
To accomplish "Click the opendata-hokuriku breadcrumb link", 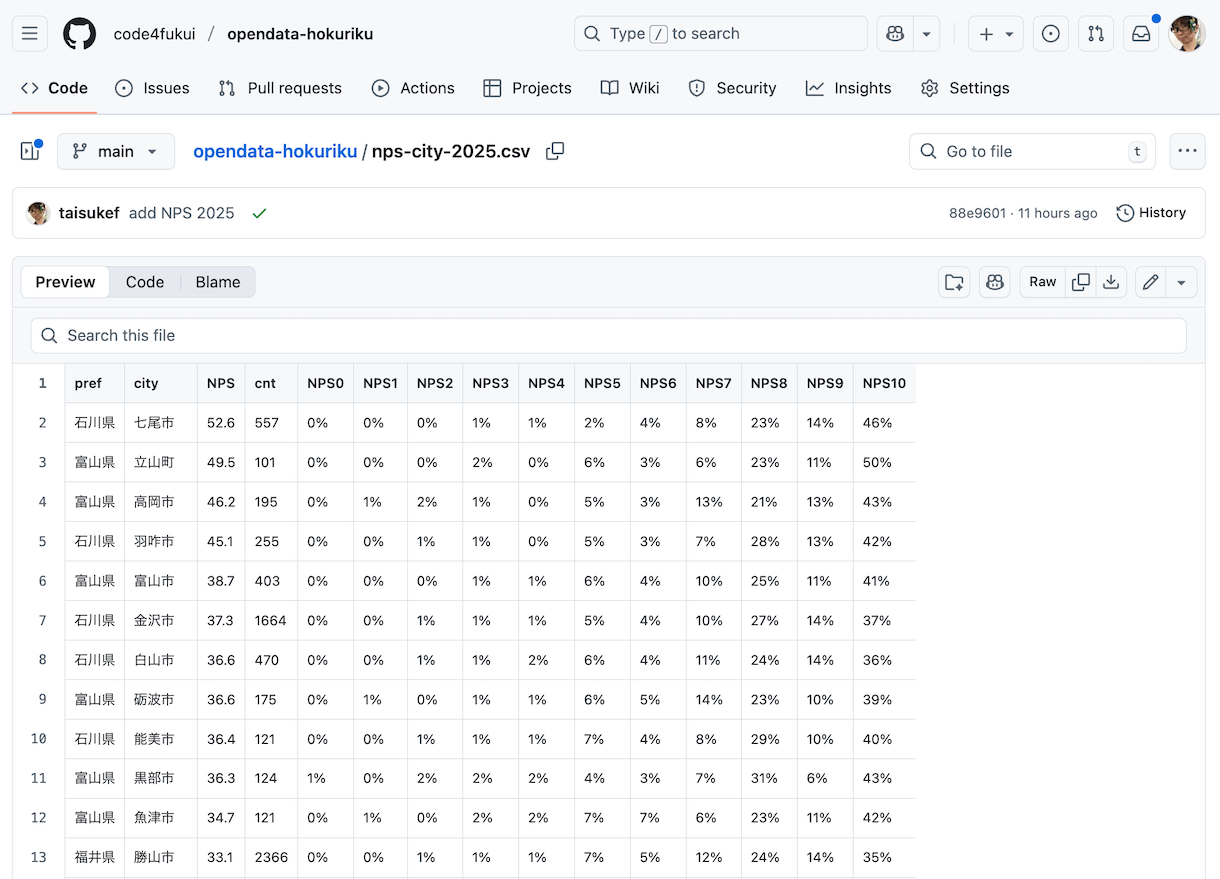I will click(275, 151).
